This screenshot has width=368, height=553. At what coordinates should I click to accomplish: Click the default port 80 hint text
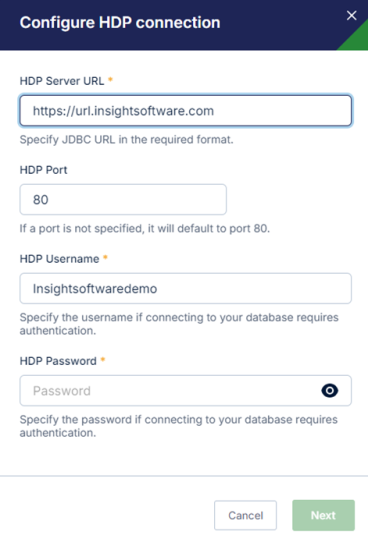[x=145, y=229]
